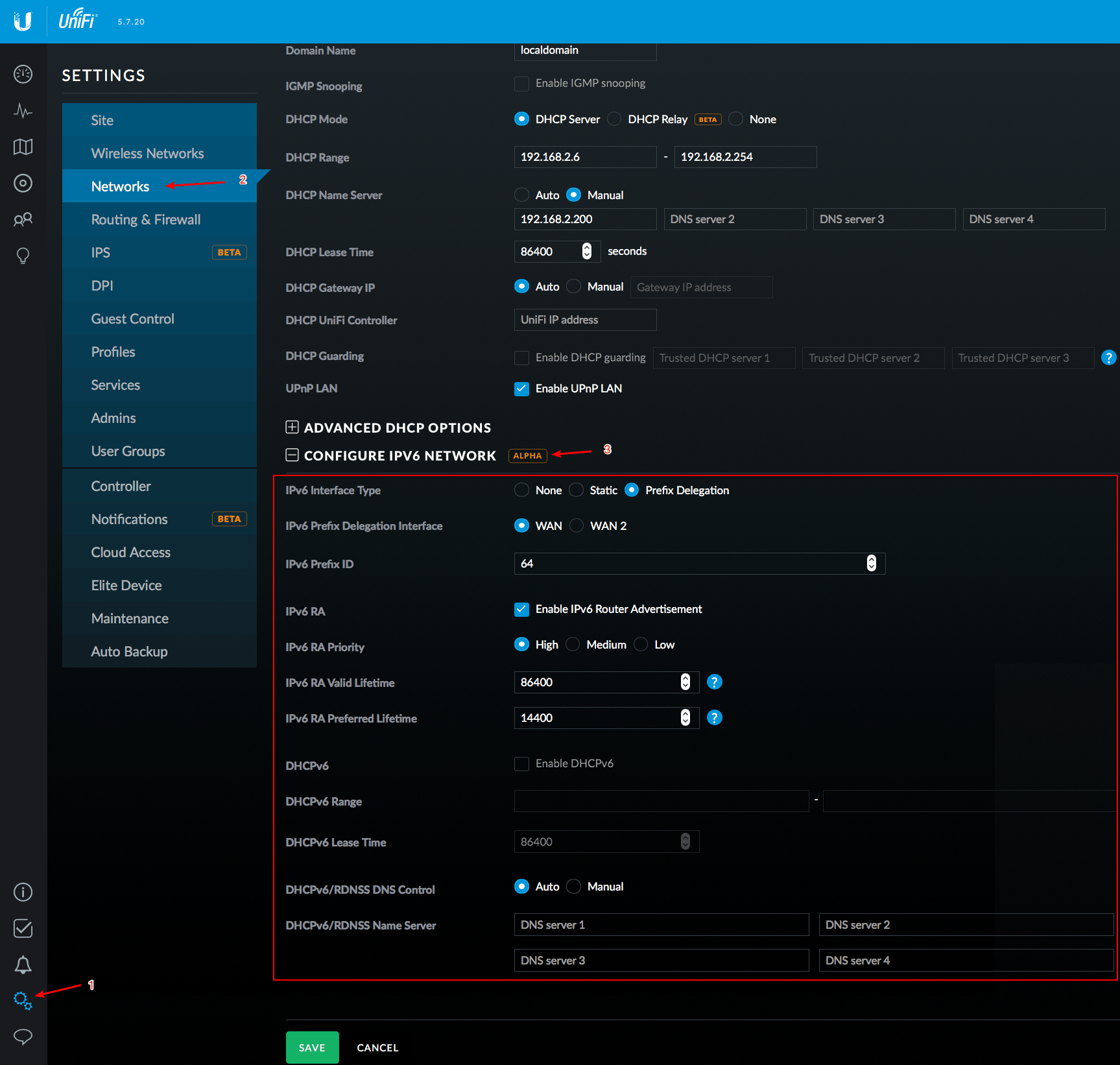Screen dimensions: 1120x1065
Task: Select Static IPv6 interface type
Action: coord(576,490)
